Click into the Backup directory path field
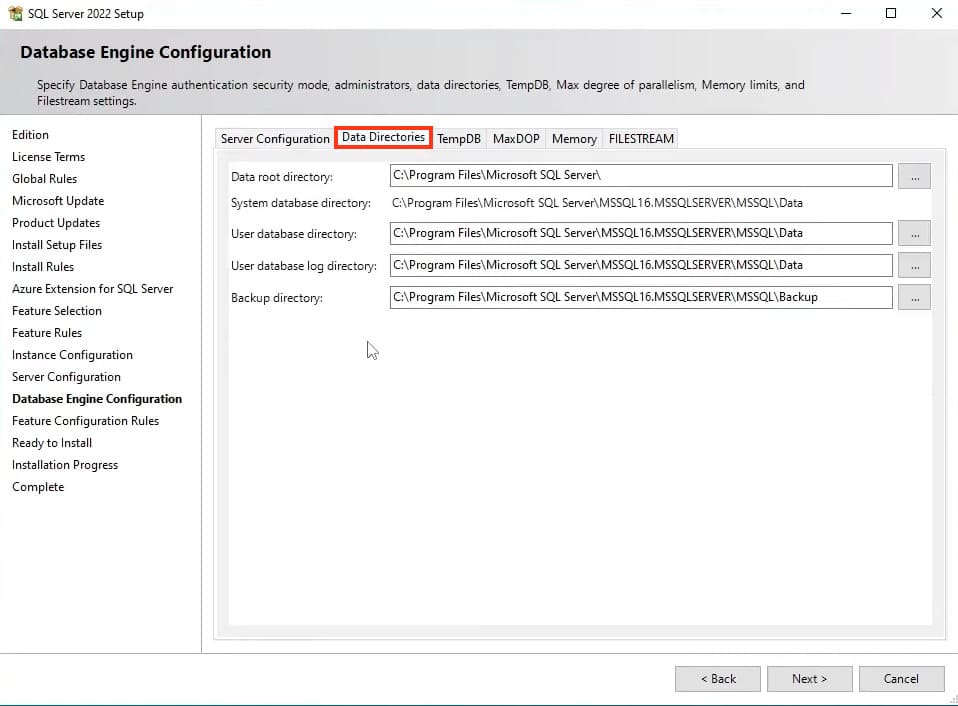958x706 pixels. (640, 297)
